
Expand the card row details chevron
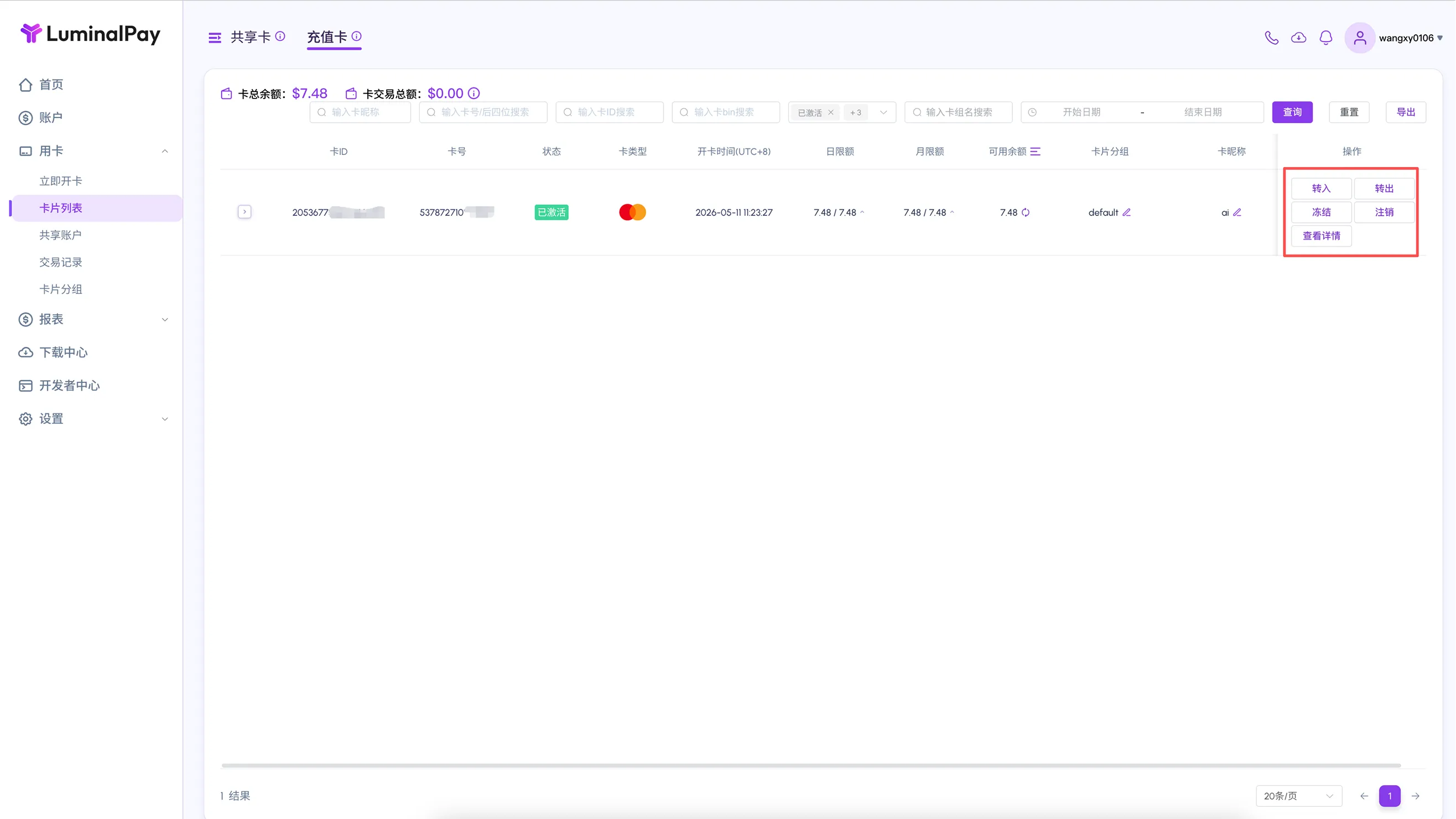click(x=244, y=212)
